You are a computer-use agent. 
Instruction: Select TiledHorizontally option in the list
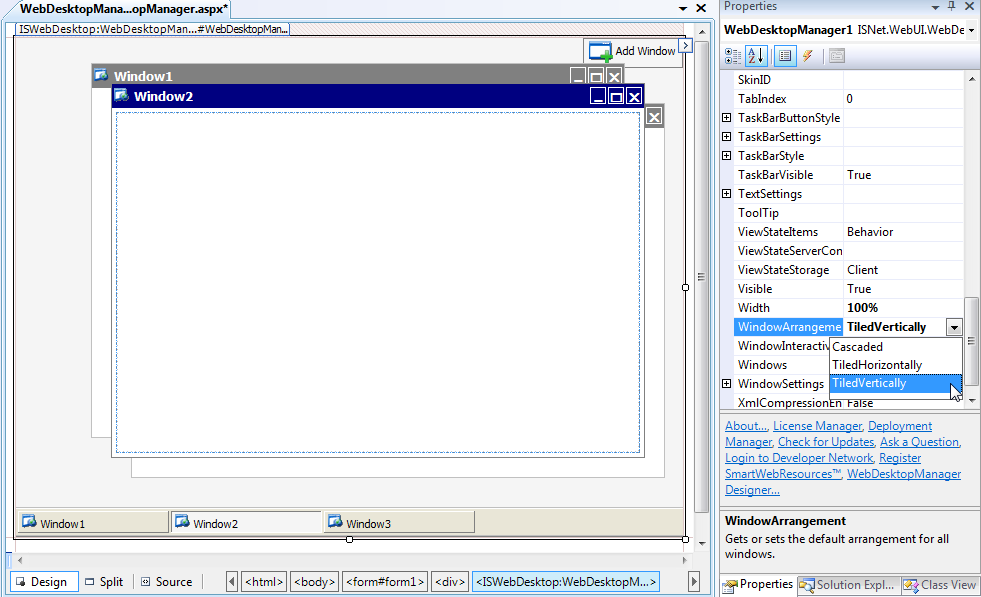876,365
